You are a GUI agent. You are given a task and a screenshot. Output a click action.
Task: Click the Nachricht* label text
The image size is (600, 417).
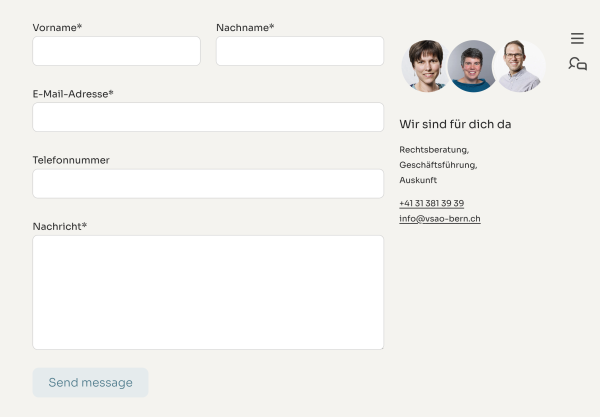point(60,227)
